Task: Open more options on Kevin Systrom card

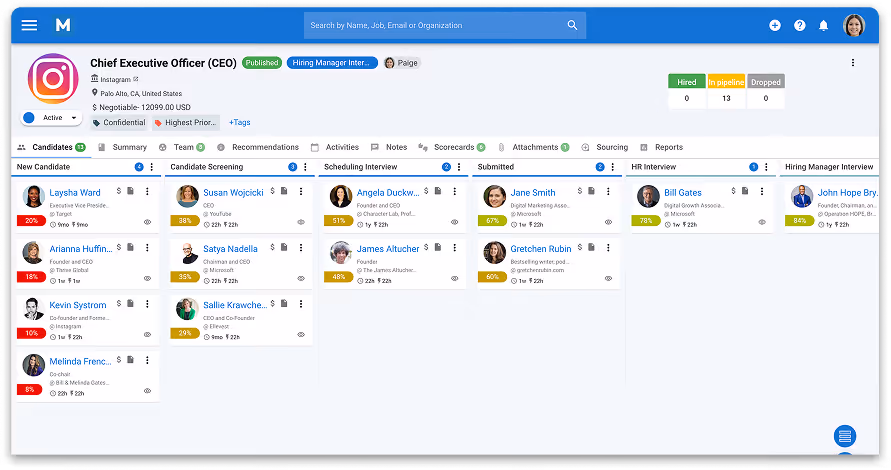Action: coord(147,304)
